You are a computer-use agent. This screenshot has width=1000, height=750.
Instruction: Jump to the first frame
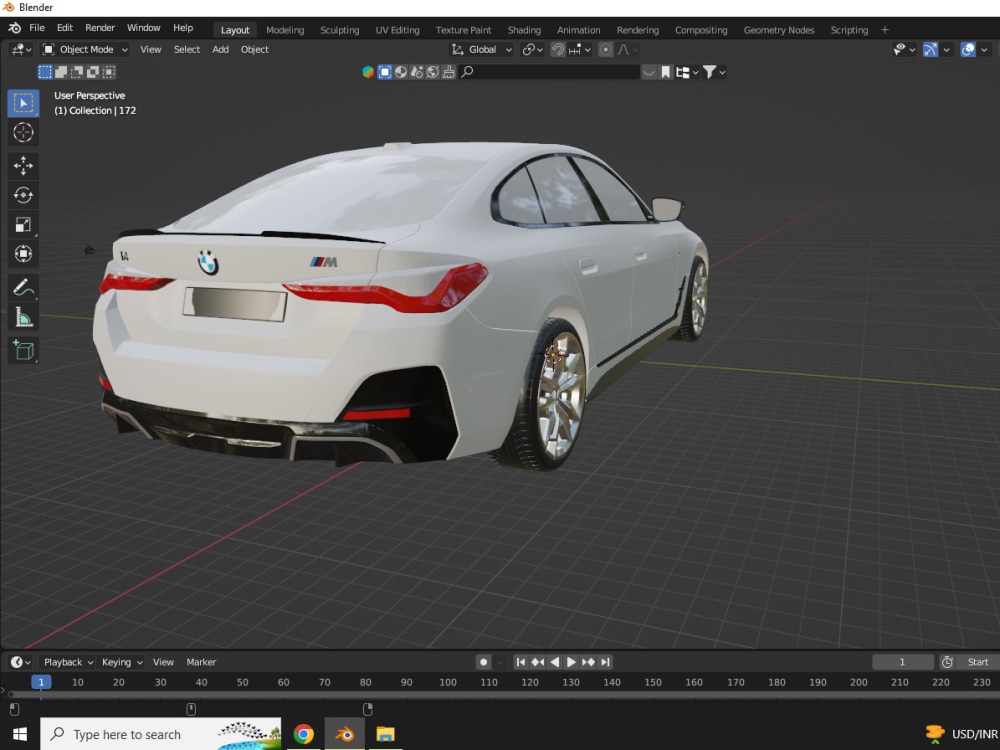[520, 662]
